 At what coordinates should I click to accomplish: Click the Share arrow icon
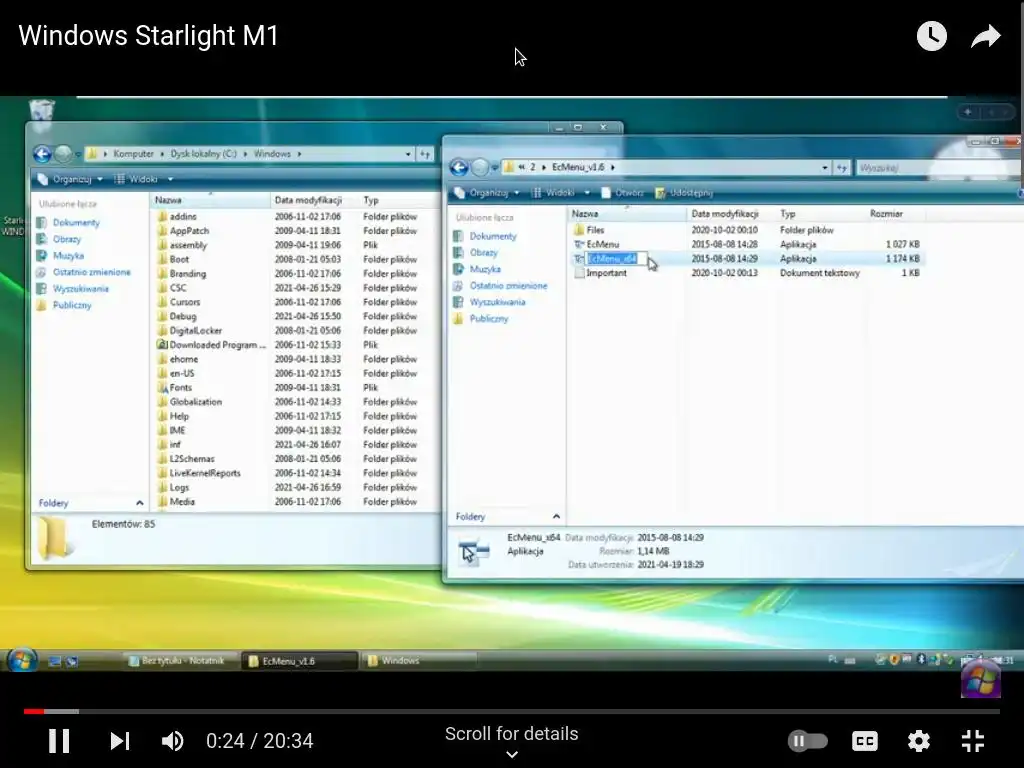point(985,36)
